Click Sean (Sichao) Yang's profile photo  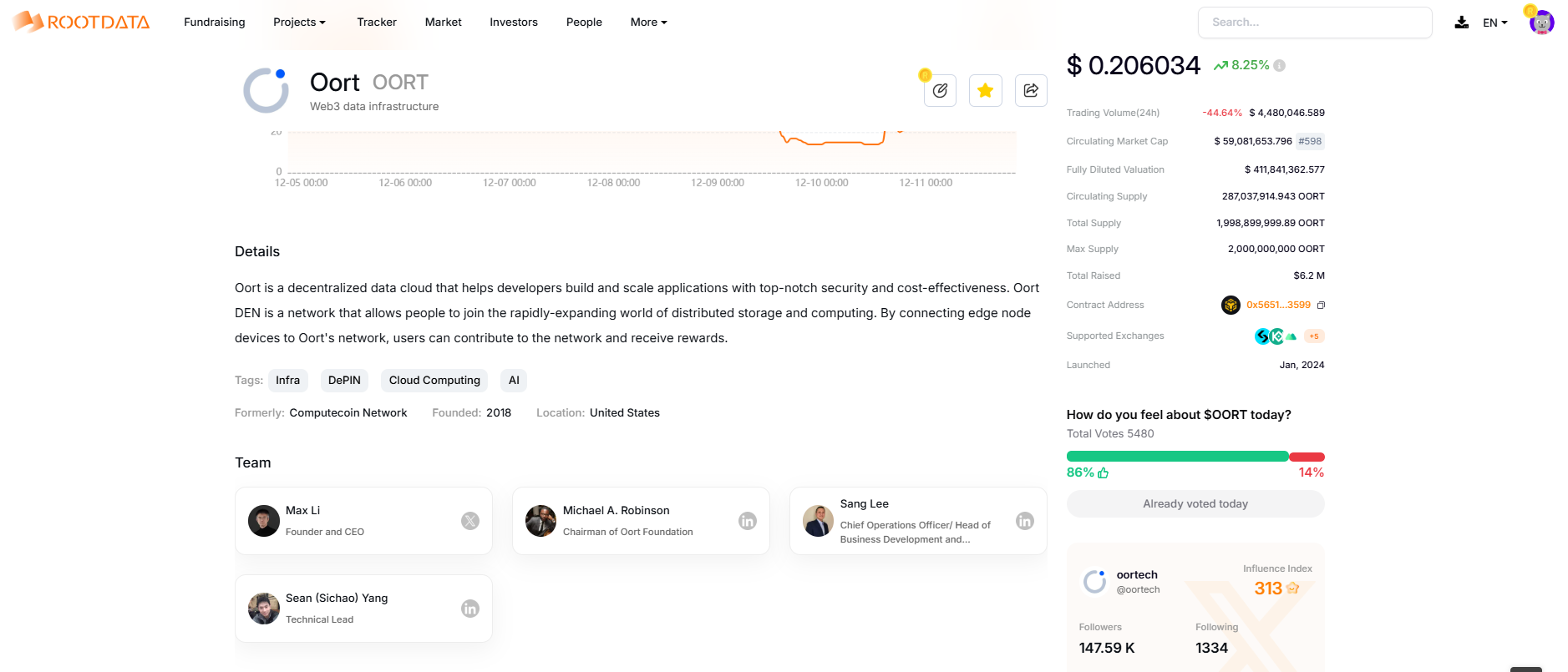coord(264,609)
